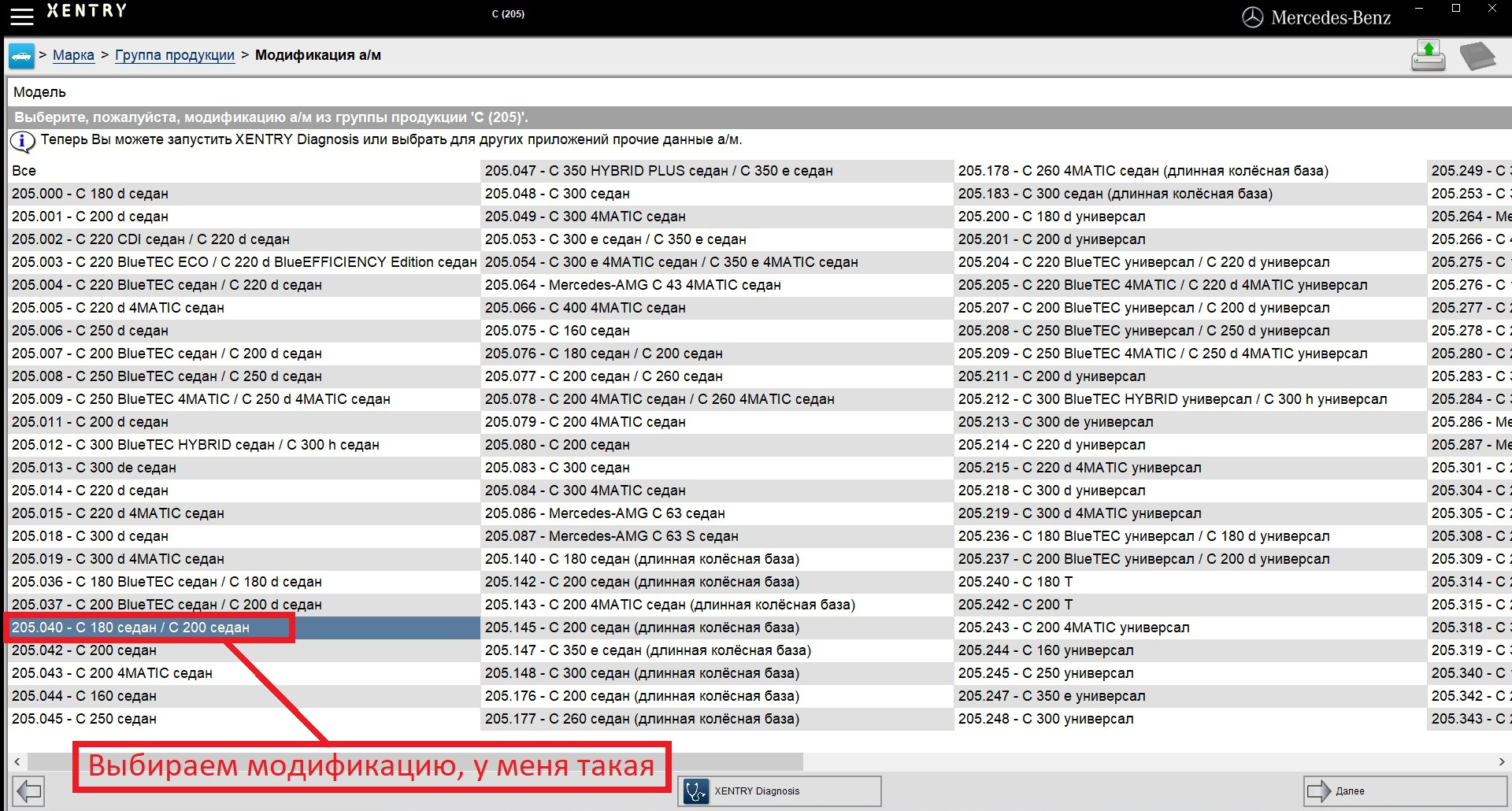Select 205.209 - C 250 BlueTEC 4MATIC универсал
Image resolution: width=1512 pixels, height=811 pixels.
coord(1191,354)
